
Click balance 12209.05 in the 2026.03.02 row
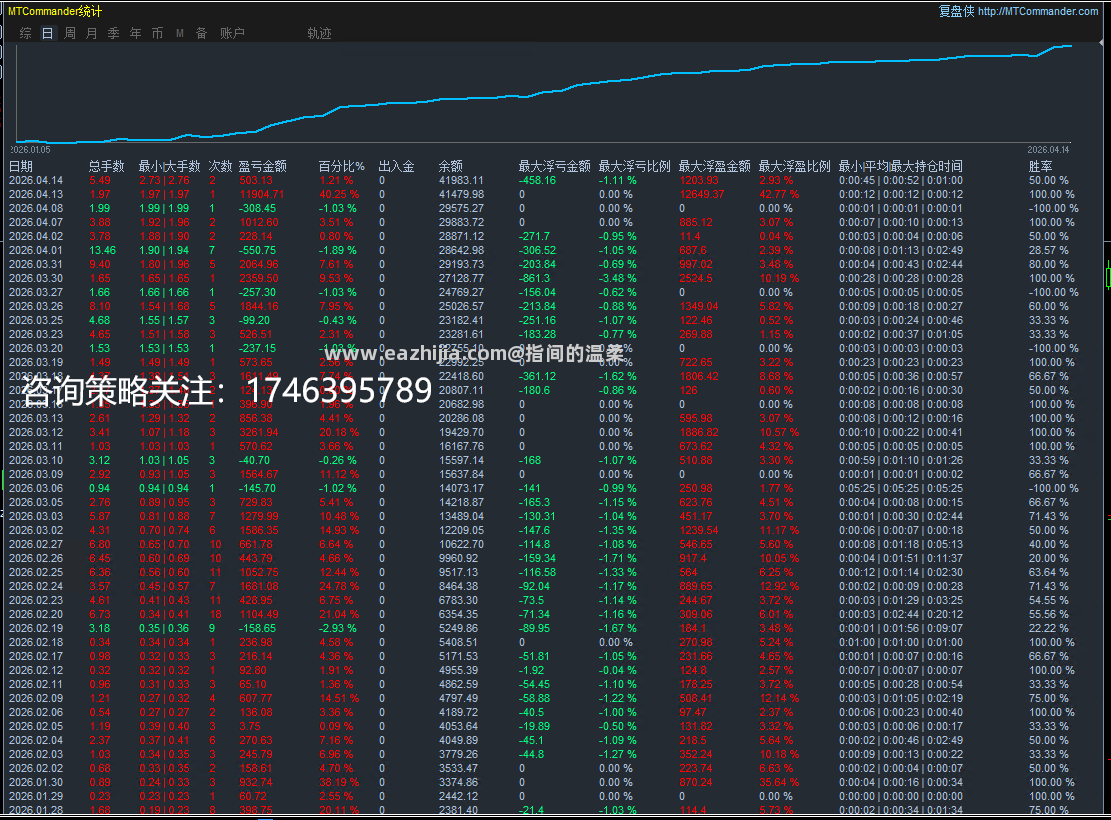tap(461, 530)
